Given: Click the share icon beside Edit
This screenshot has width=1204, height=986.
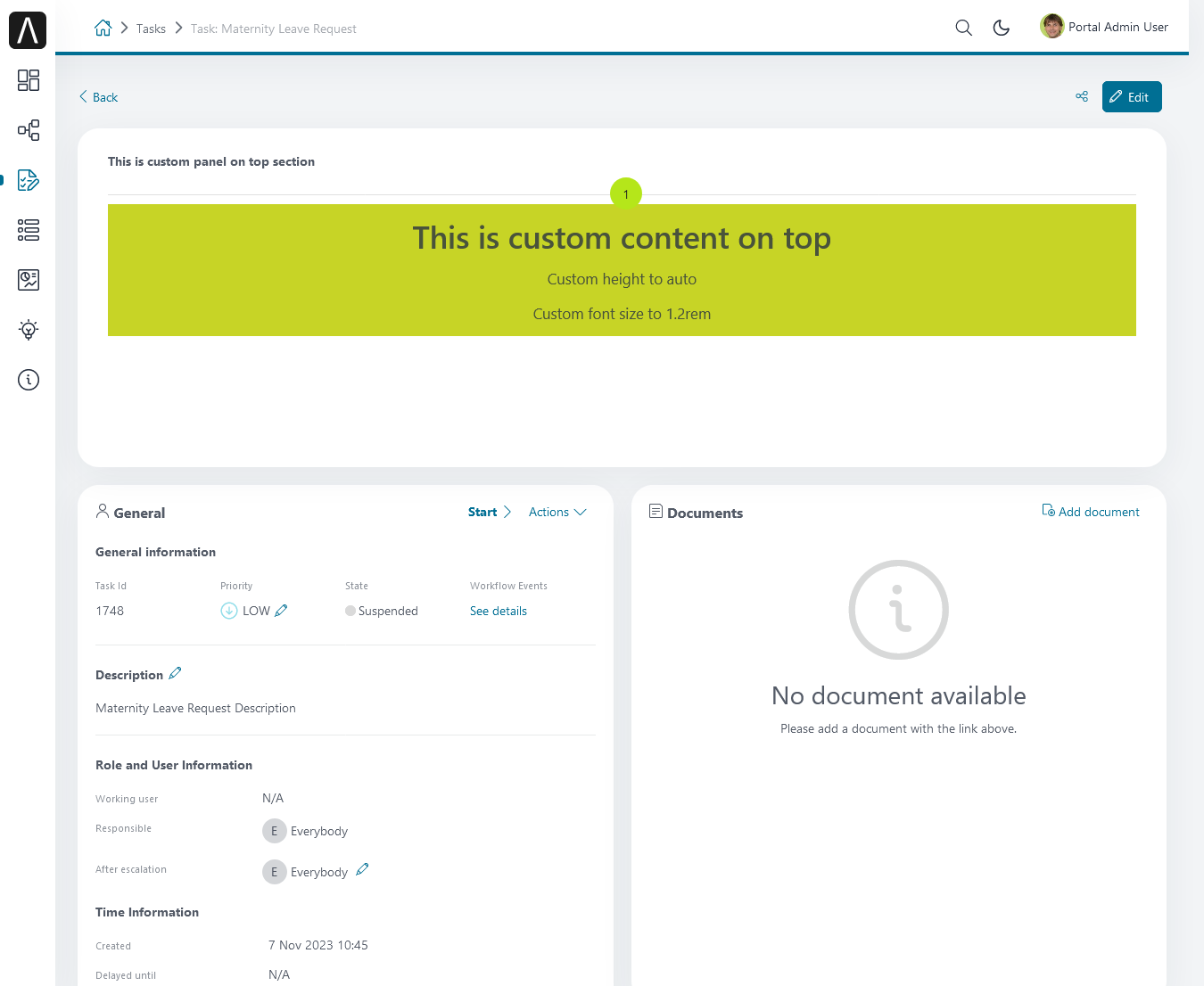Looking at the screenshot, I should pyautogui.click(x=1082, y=96).
